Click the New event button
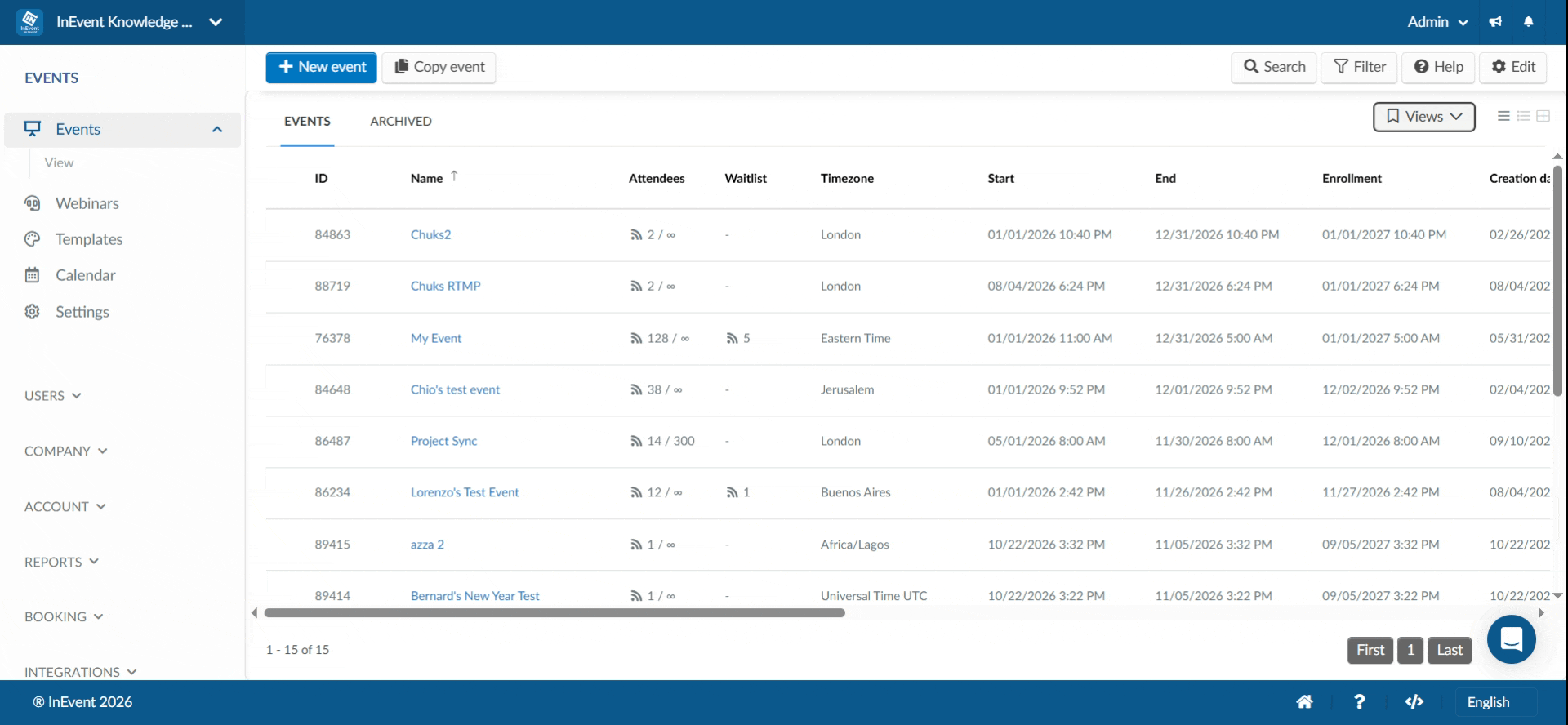Image resolution: width=1568 pixels, height=725 pixels. 322,68
